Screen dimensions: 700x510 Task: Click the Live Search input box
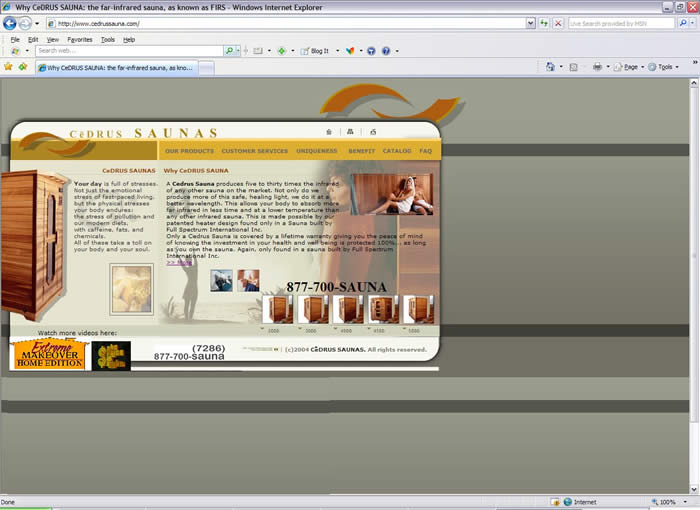(621, 23)
